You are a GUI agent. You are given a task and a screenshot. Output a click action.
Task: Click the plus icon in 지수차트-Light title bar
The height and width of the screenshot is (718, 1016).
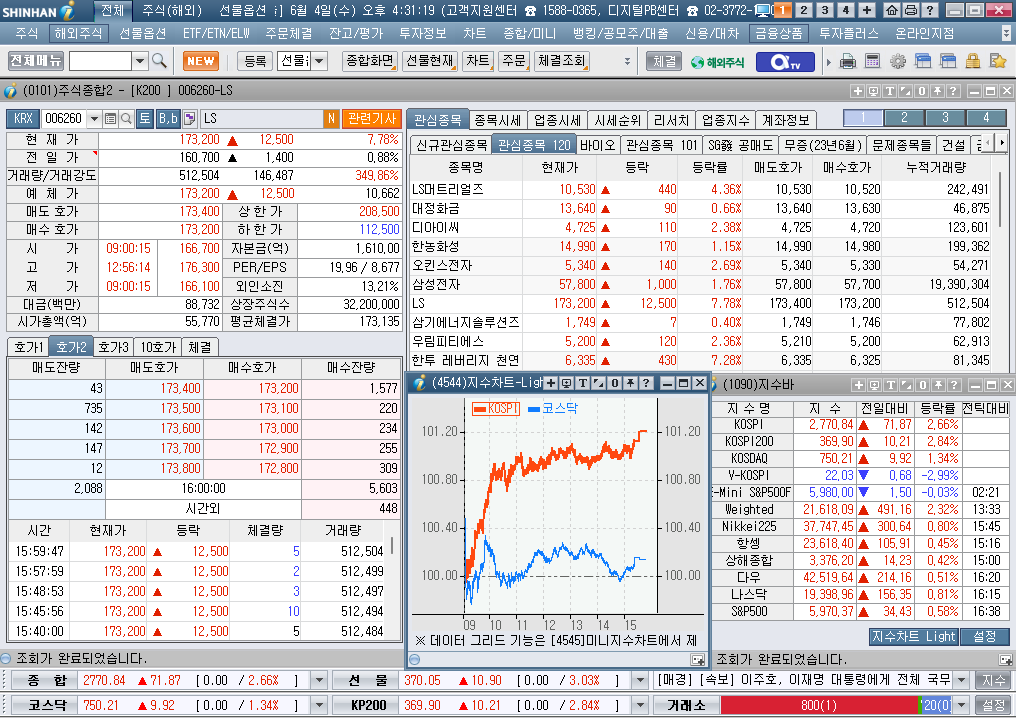coord(551,383)
